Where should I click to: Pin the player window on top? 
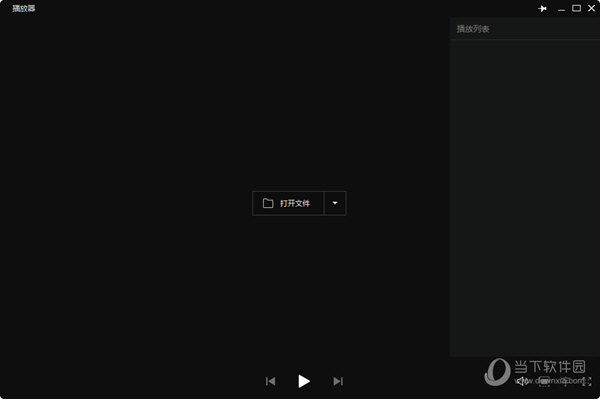(542, 8)
